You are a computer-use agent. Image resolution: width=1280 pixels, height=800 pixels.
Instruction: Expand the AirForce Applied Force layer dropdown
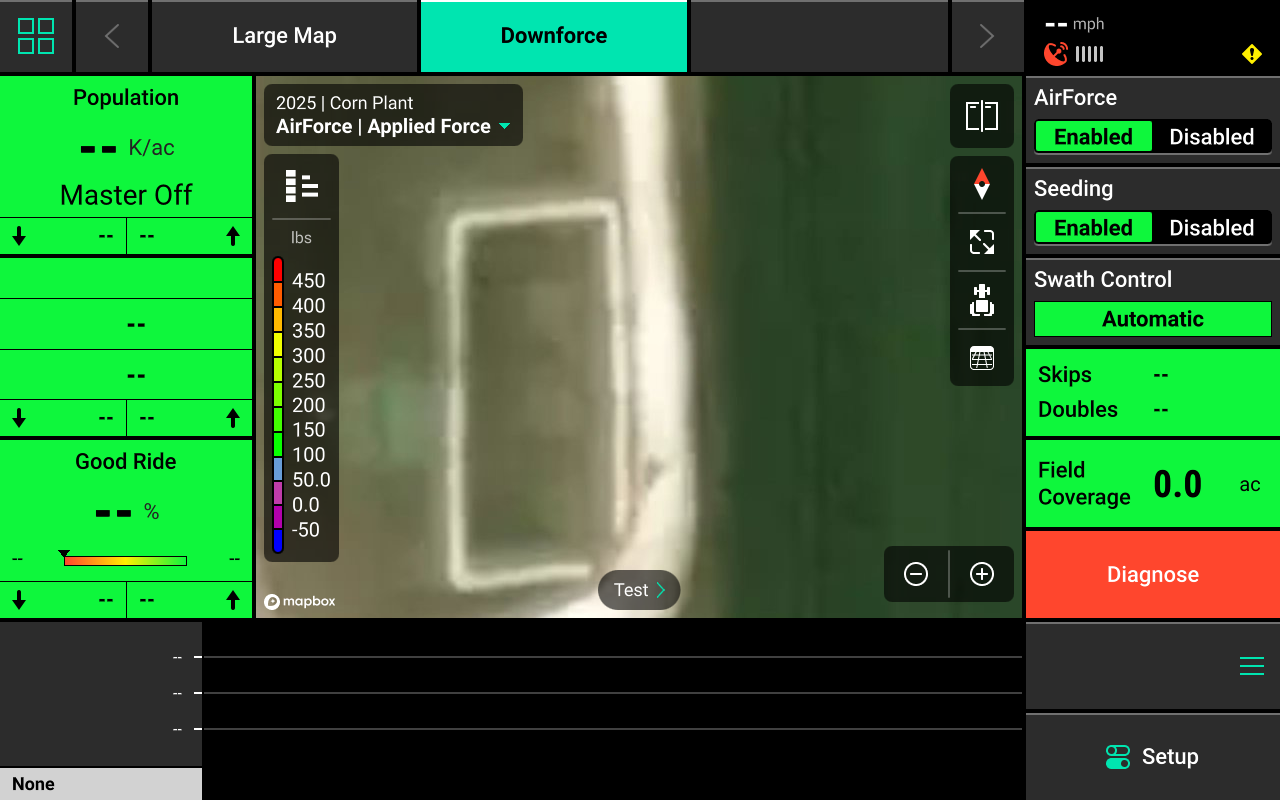click(504, 127)
